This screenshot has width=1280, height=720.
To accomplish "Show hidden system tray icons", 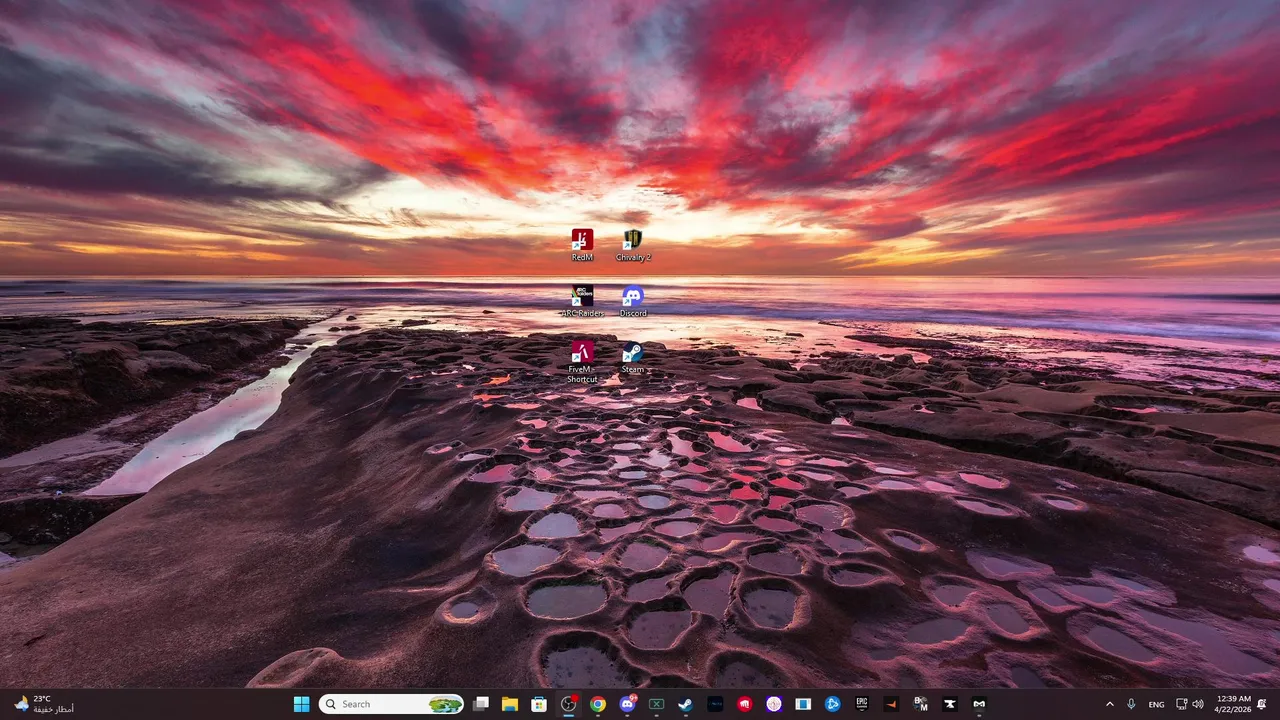I will point(1109,704).
